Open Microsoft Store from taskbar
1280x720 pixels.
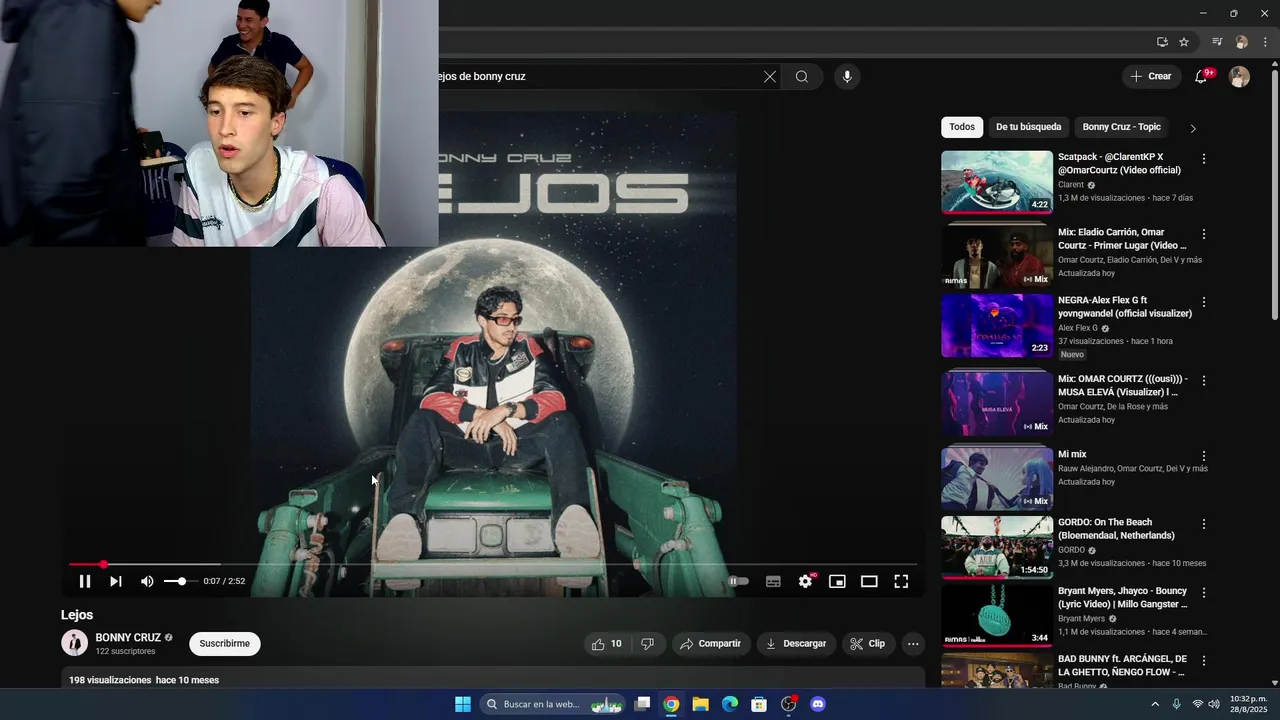pos(759,704)
